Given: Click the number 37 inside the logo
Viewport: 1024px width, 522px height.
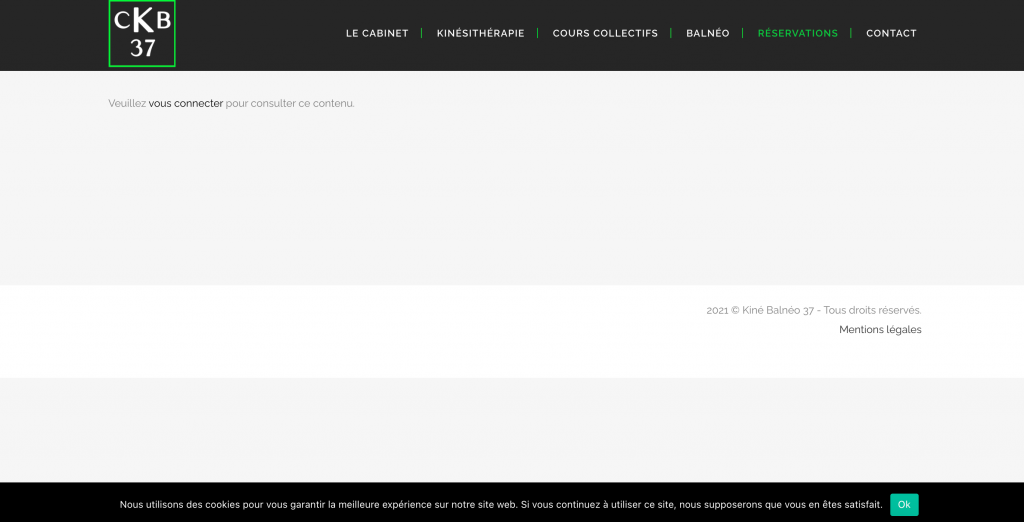Looking at the screenshot, I should 142,48.
